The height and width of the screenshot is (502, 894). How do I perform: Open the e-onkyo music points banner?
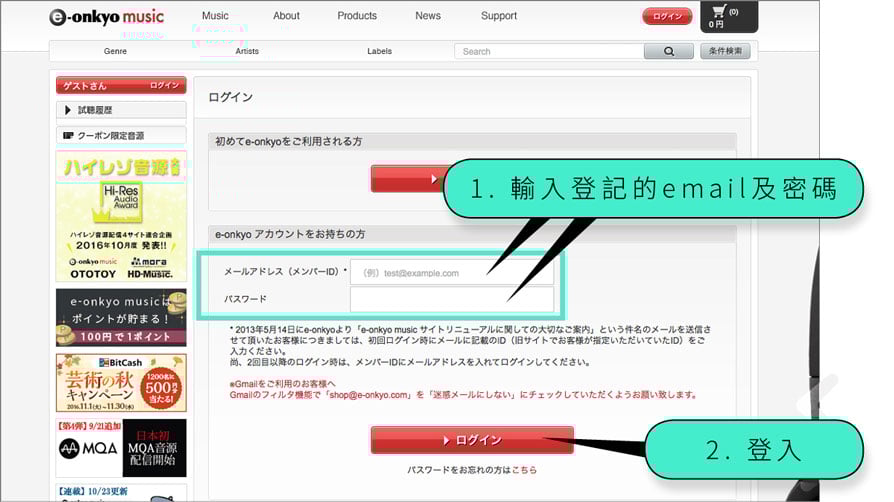(x=121, y=318)
